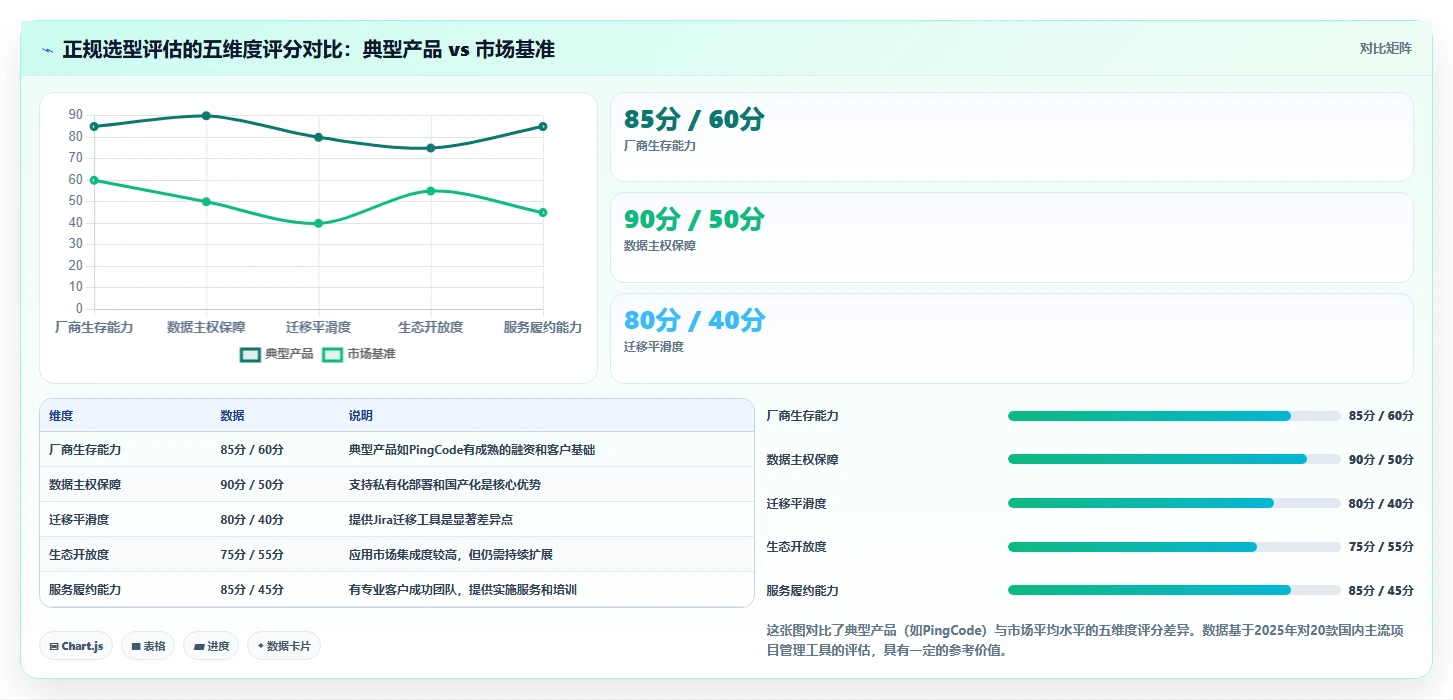Click the 生态开放度 progress bar
Screen dimensions: 1453x700
click(x=1174, y=547)
